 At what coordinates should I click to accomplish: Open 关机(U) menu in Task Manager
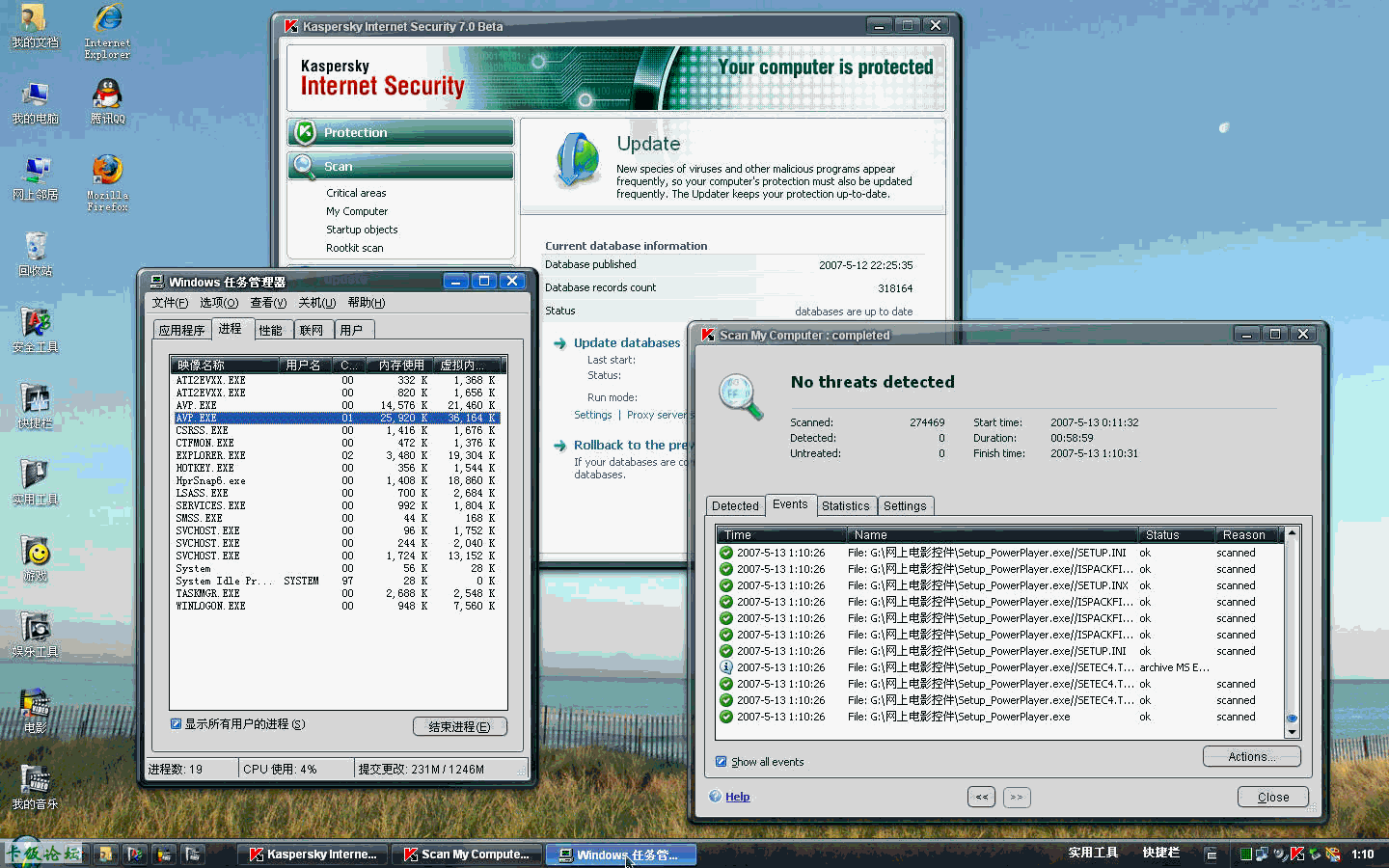pos(316,303)
